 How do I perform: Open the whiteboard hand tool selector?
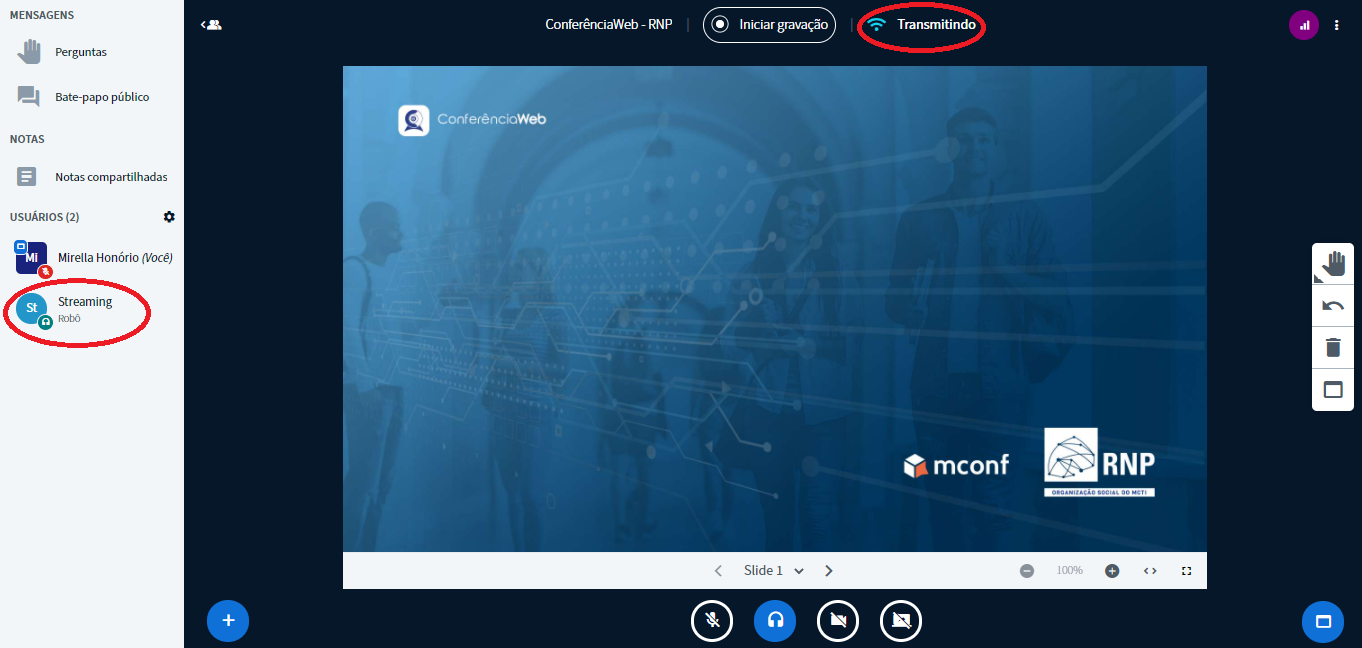click(1333, 264)
